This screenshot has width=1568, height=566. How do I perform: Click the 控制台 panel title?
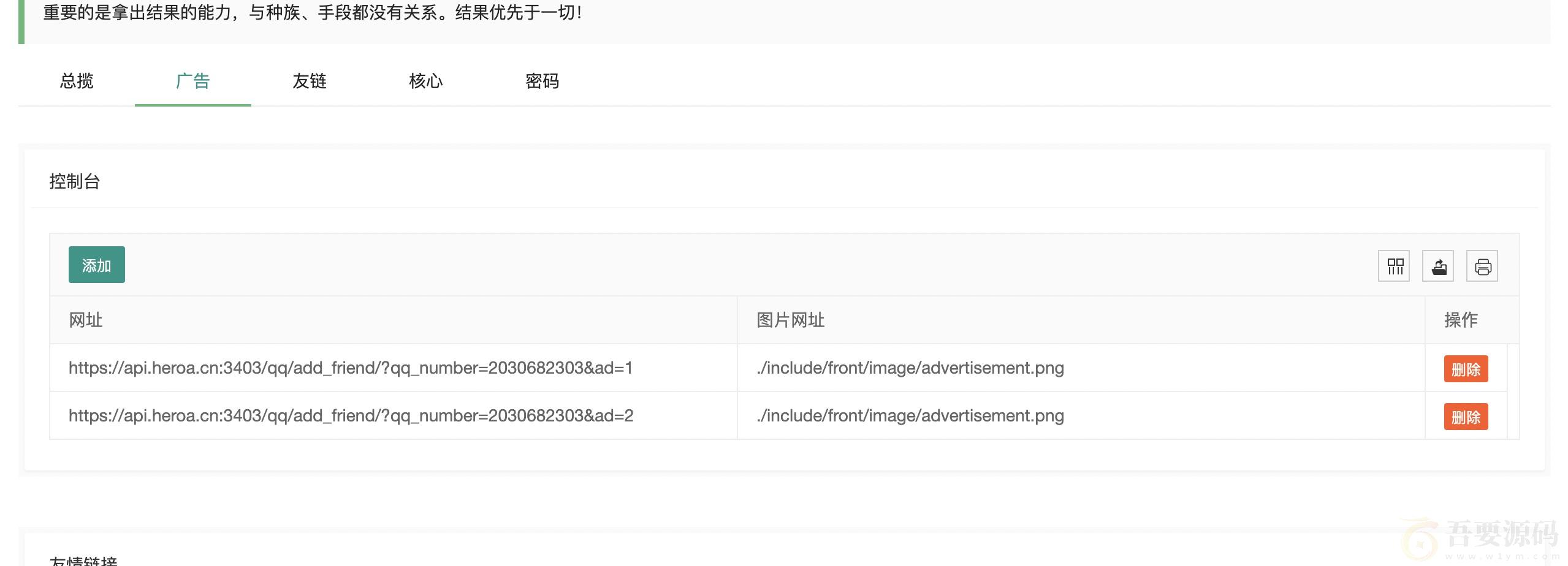coord(75,181)
